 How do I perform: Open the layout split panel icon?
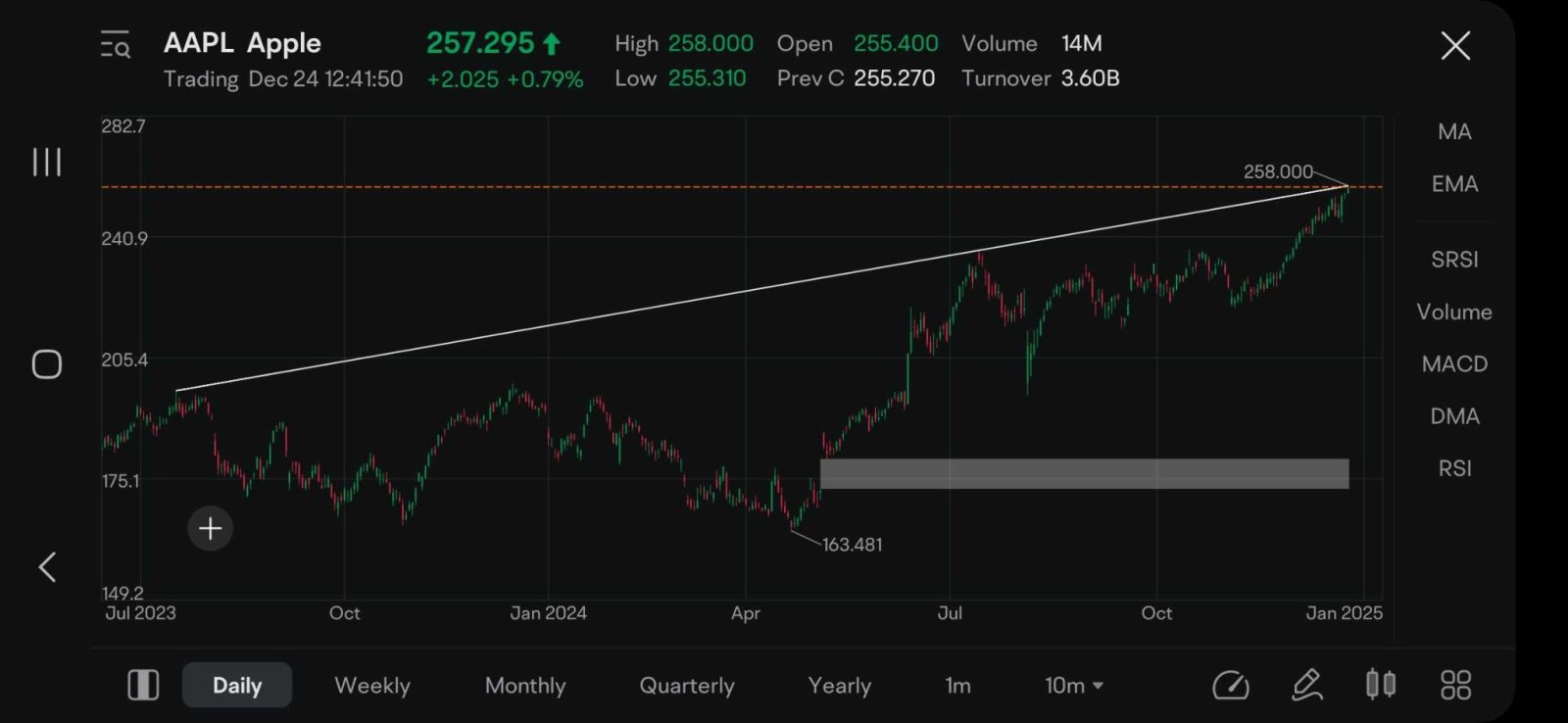point(143,685)
